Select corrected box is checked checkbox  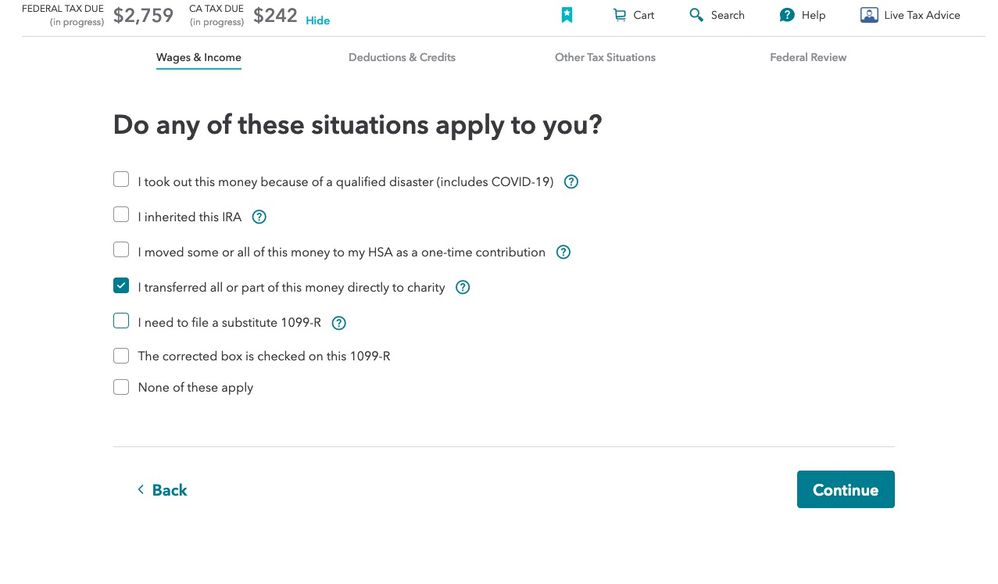(x=121, y=356)
